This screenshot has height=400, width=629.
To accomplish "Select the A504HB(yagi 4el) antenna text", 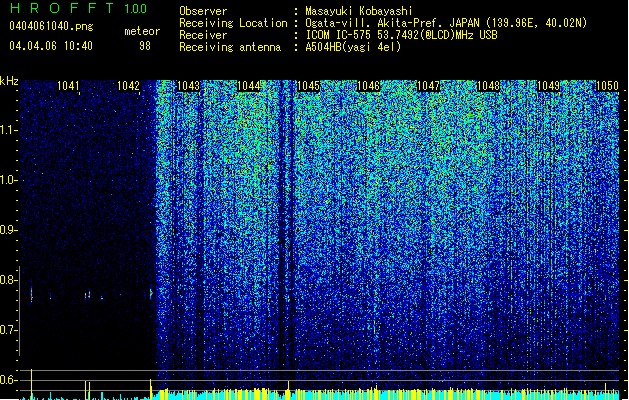I will point(353,47).
